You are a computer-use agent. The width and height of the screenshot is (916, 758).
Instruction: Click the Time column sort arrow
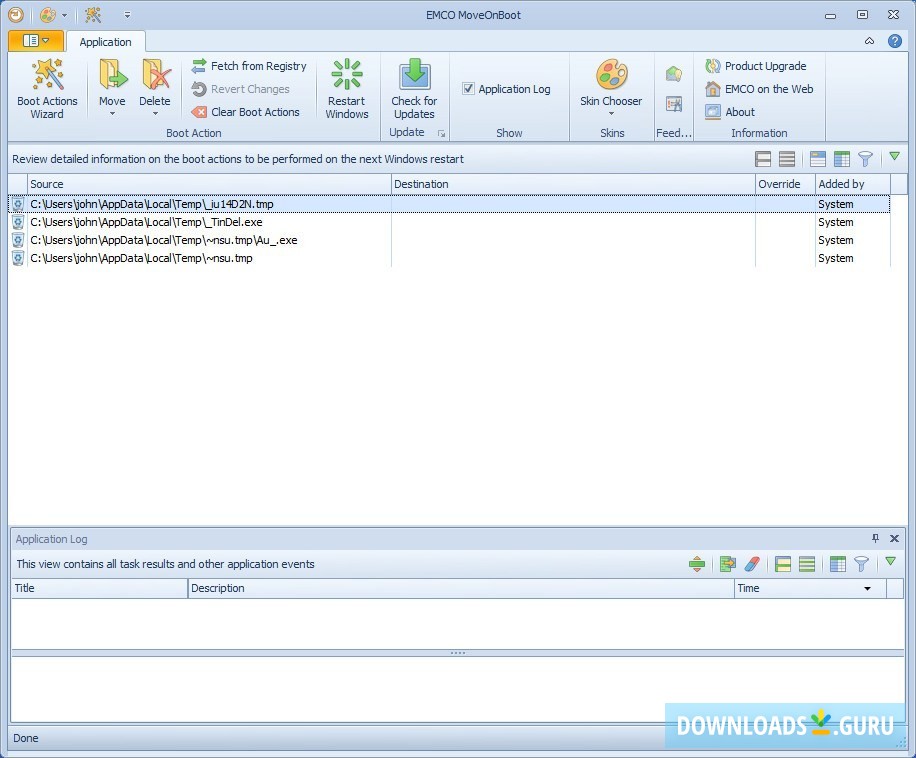click(x=868, y=589)
